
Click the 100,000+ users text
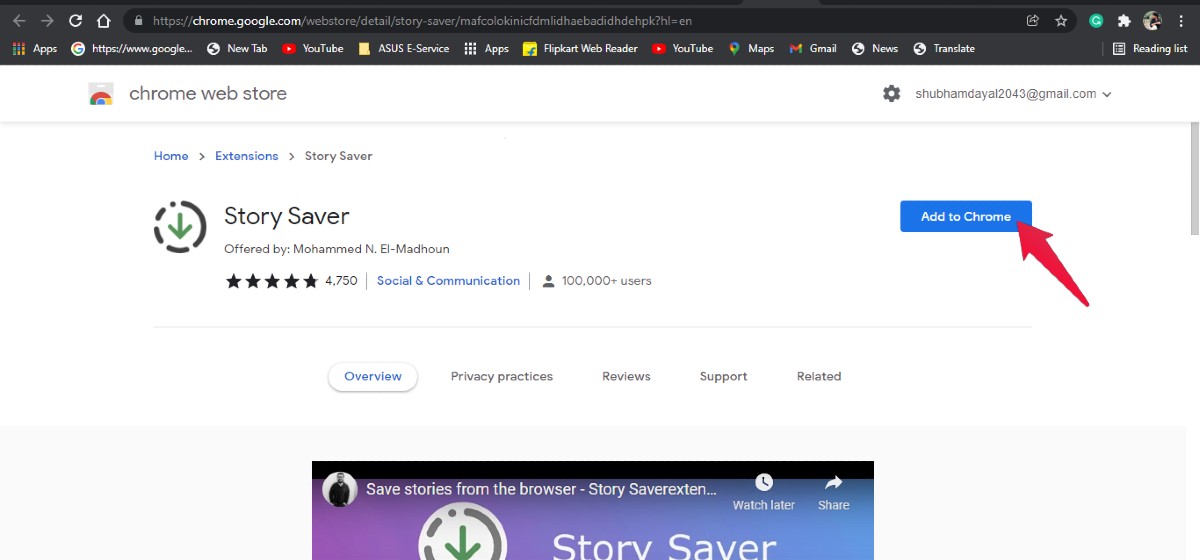[606, 281]
